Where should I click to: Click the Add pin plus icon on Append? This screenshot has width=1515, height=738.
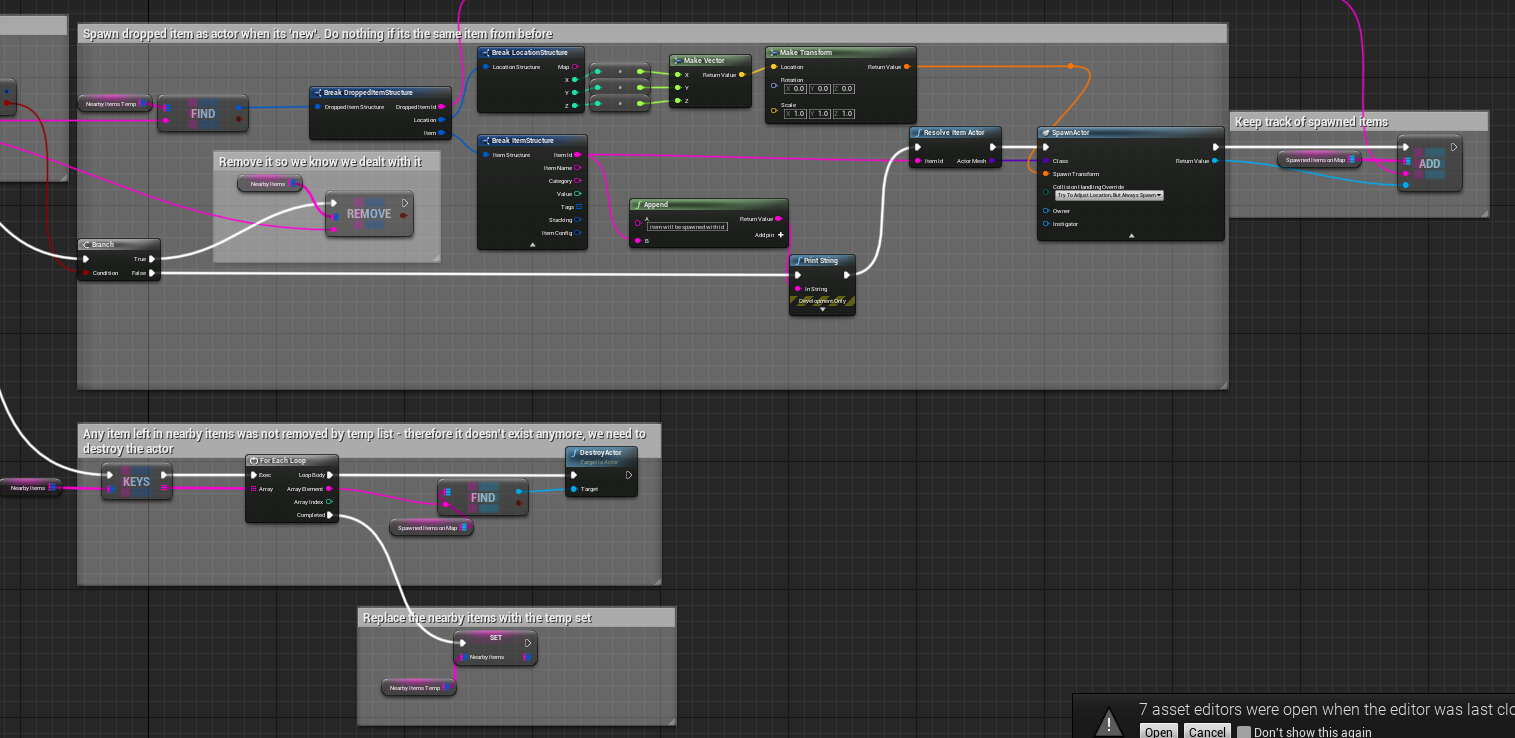pos(781,234)
